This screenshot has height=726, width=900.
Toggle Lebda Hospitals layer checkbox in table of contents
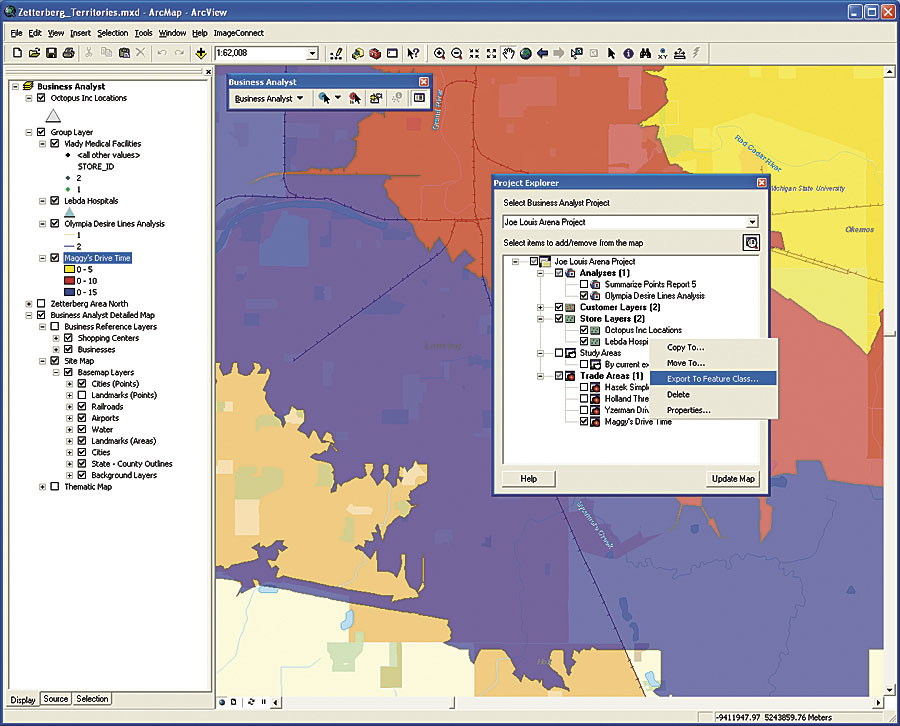click(55, 201)
